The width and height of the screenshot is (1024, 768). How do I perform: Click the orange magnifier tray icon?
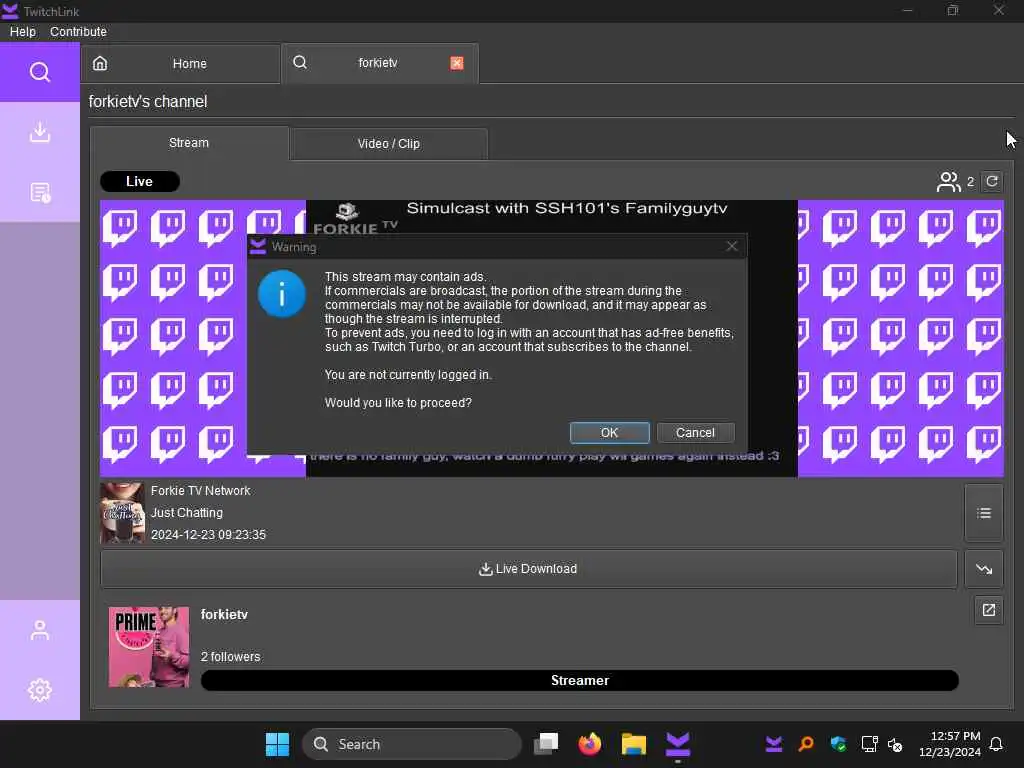[806, 744]
